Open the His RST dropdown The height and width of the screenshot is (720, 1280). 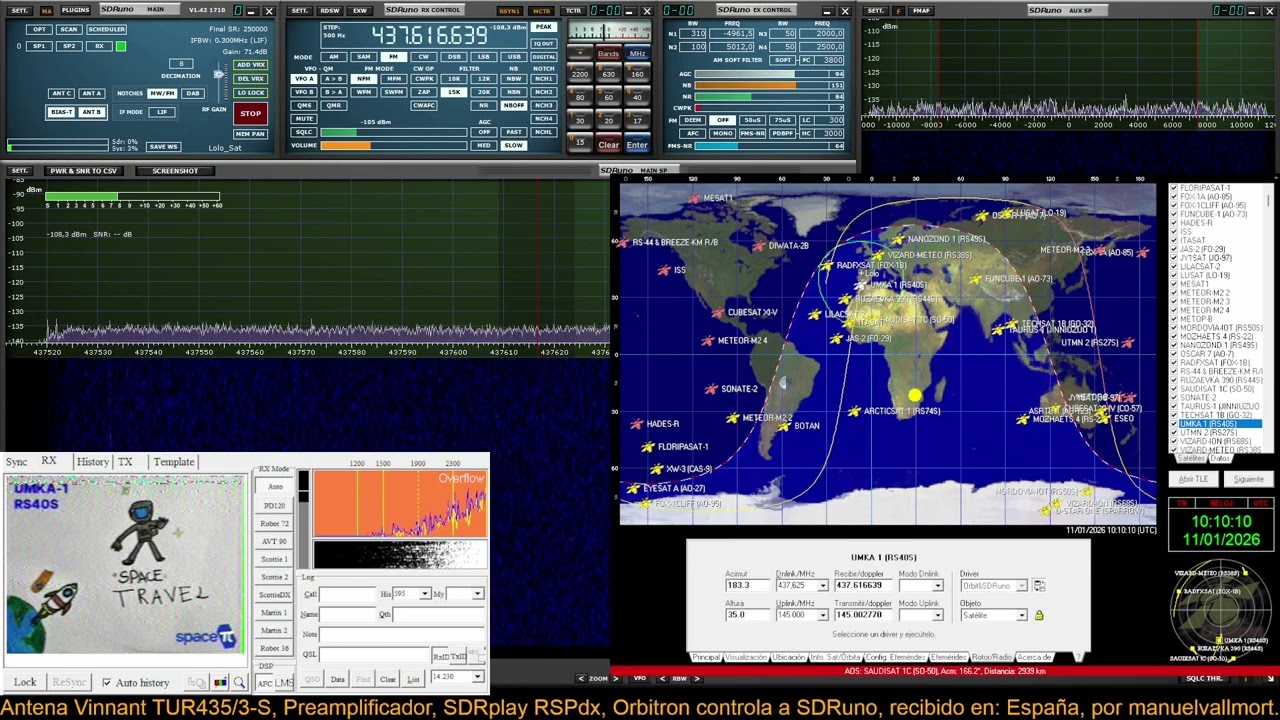pyautogui.click(x=424, y=594)
